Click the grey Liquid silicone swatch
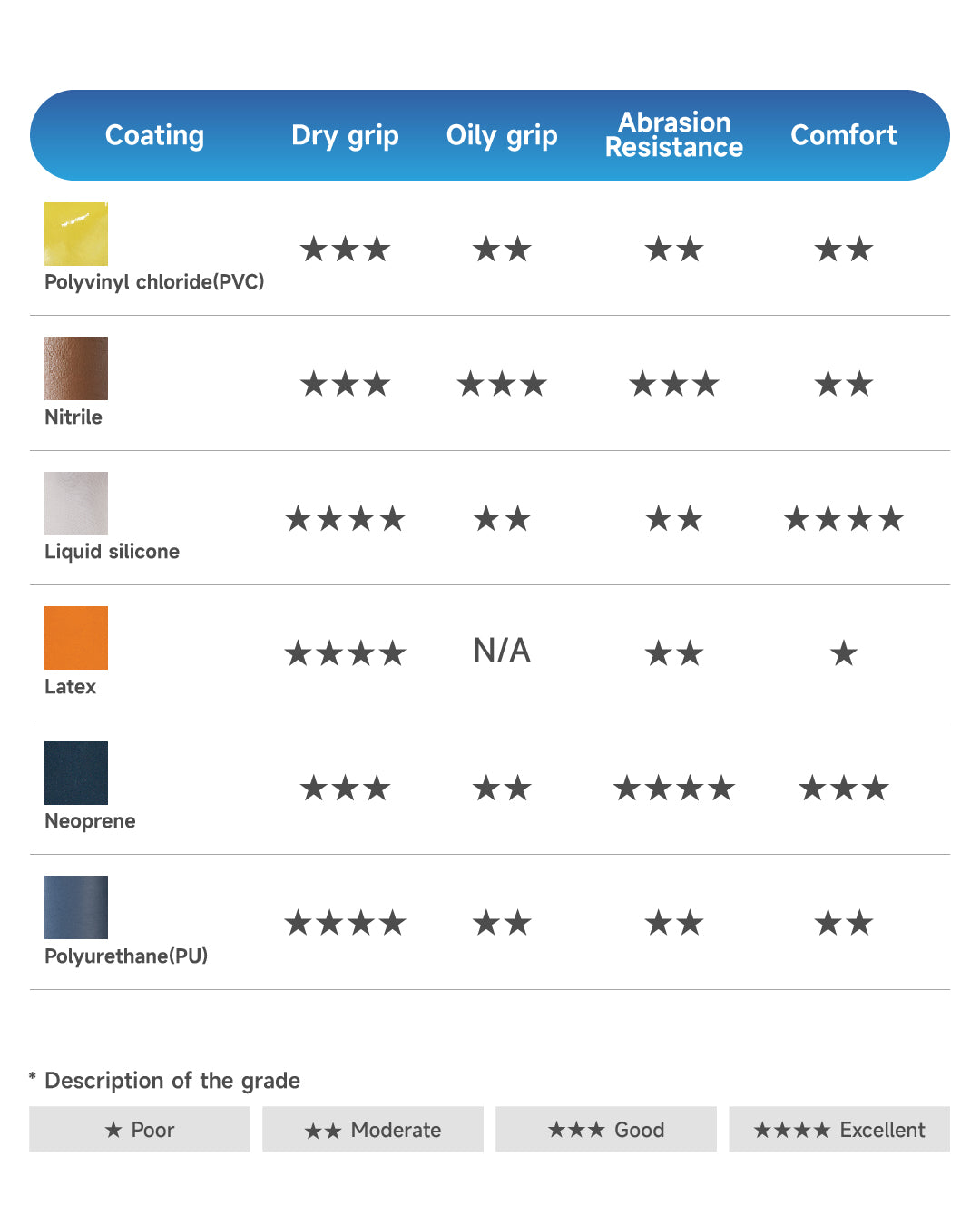The width and height of the screenshot is (980, 1225). [76, 504]
